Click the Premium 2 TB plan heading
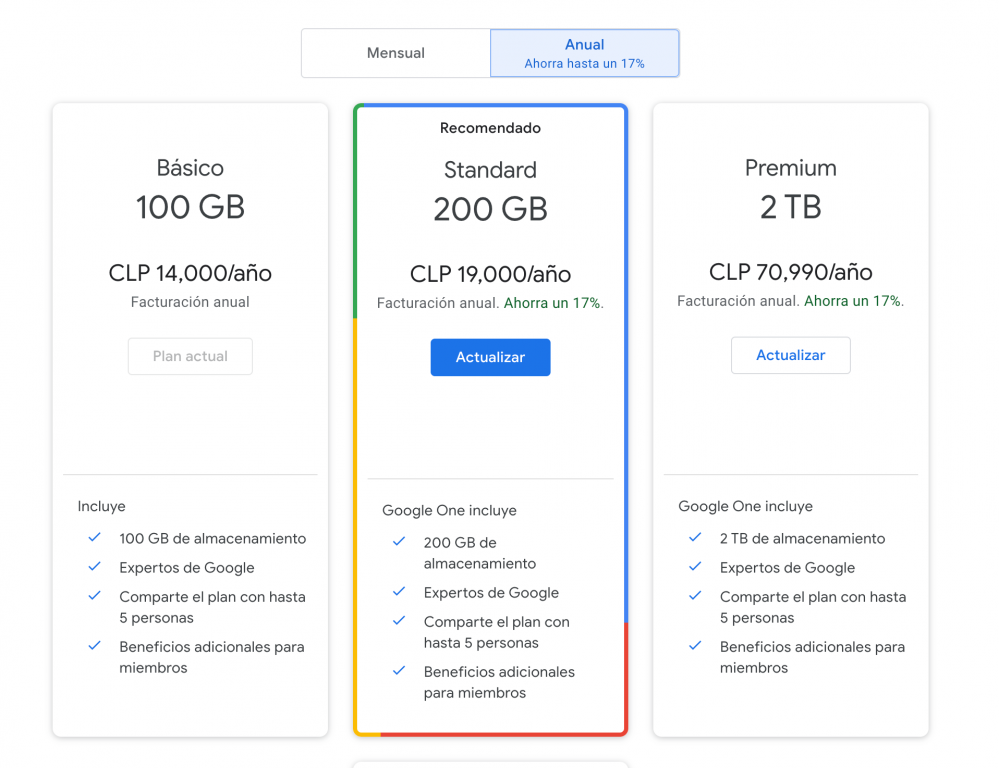The height and width of the screenshot is (768, 999). click(790, 189)
